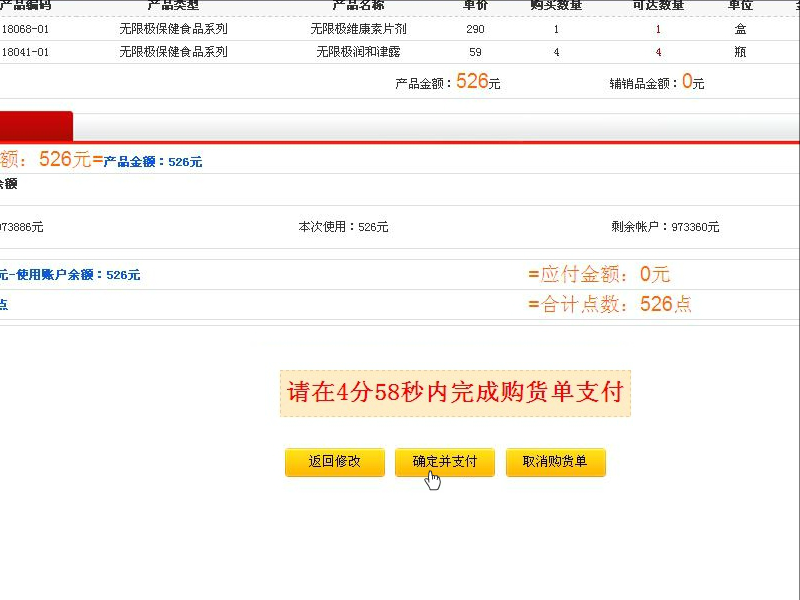Select the red section tab

36,126
